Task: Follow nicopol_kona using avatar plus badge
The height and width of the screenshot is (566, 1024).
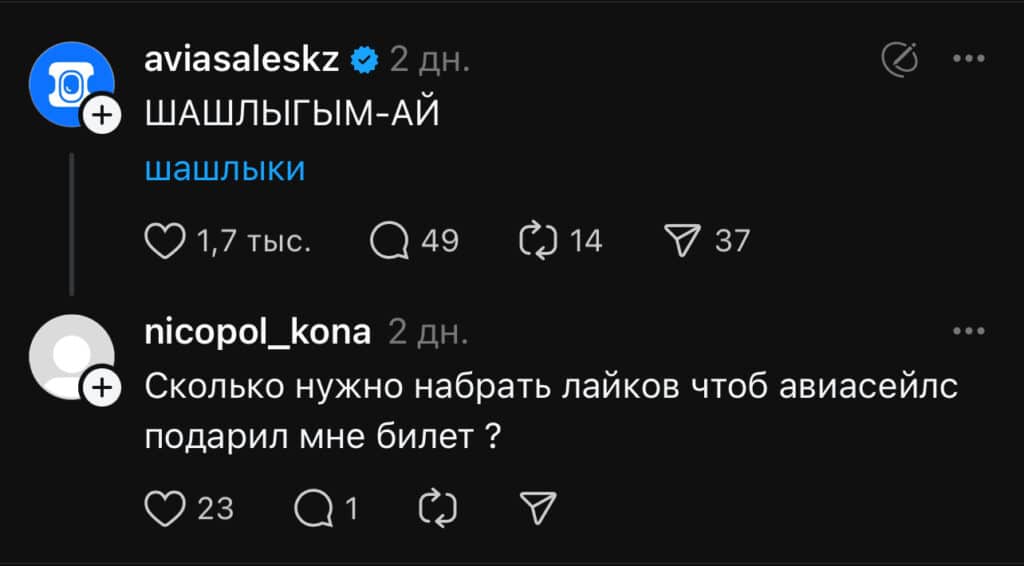Action: click(x=103, y=388)
